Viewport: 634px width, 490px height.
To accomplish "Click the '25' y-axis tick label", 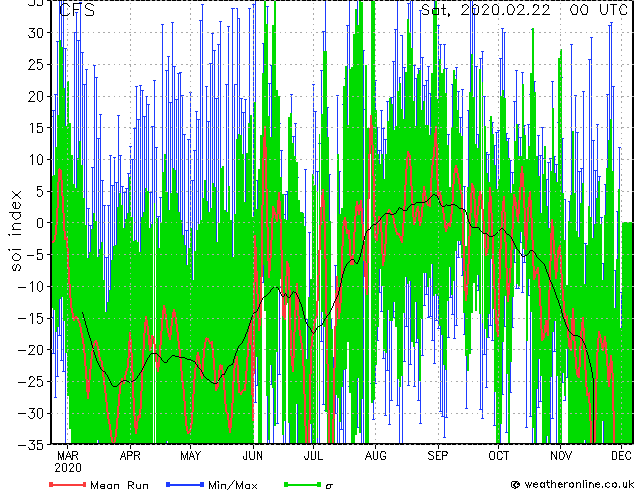I will point(36,64).
